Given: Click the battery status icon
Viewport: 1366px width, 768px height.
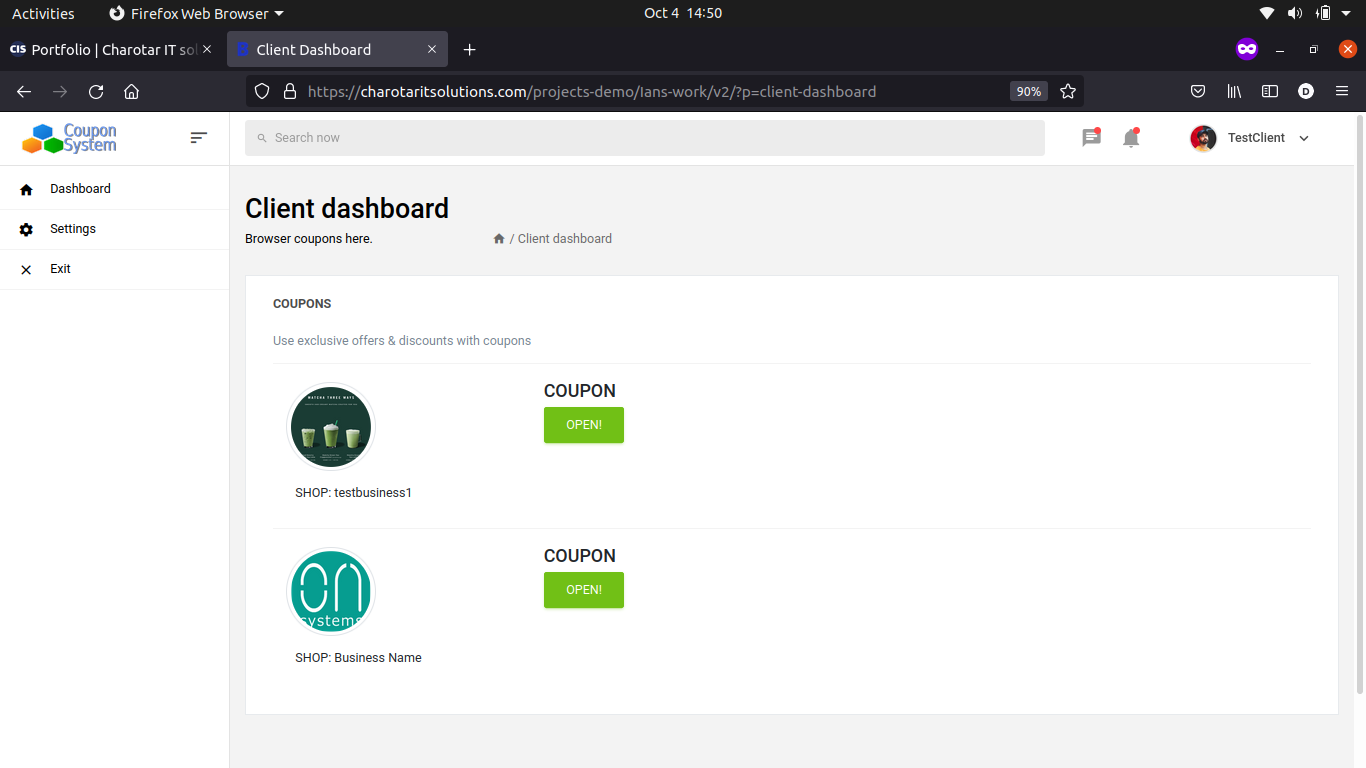Looking at the screenshot, I should [1323, 13].
